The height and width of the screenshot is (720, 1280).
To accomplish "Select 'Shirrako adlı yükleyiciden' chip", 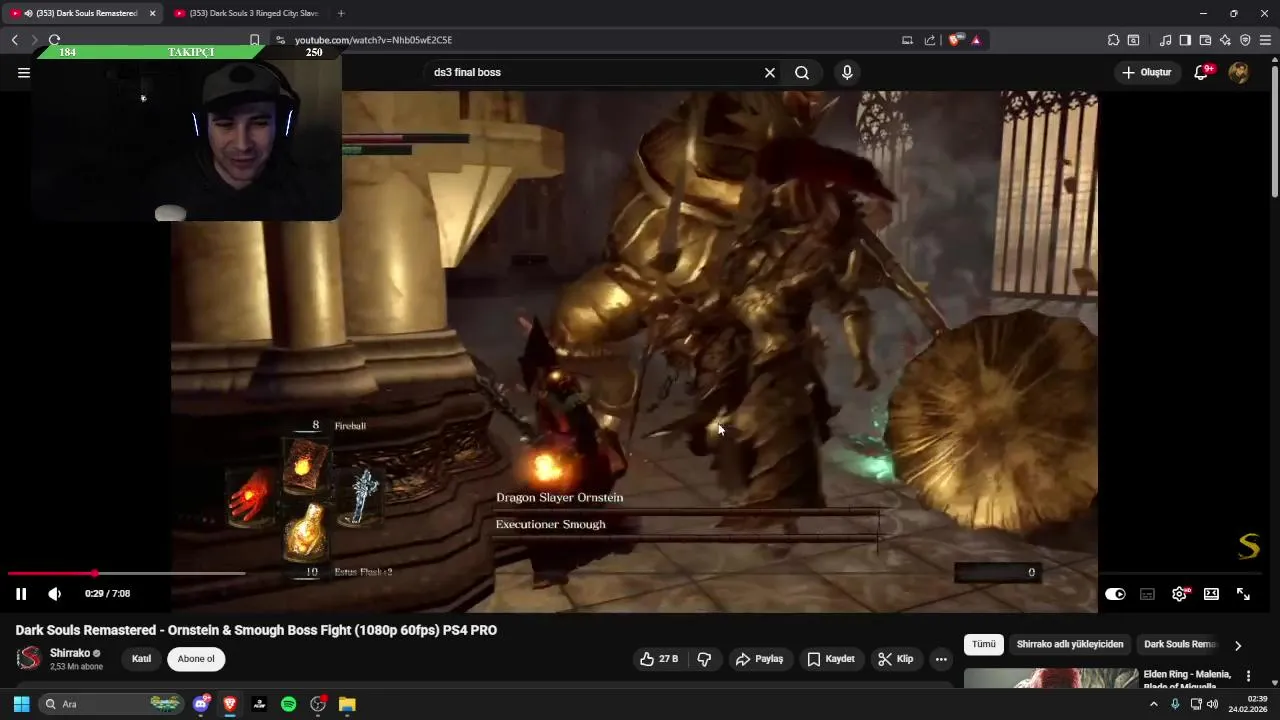I will tap(1070, 644).
